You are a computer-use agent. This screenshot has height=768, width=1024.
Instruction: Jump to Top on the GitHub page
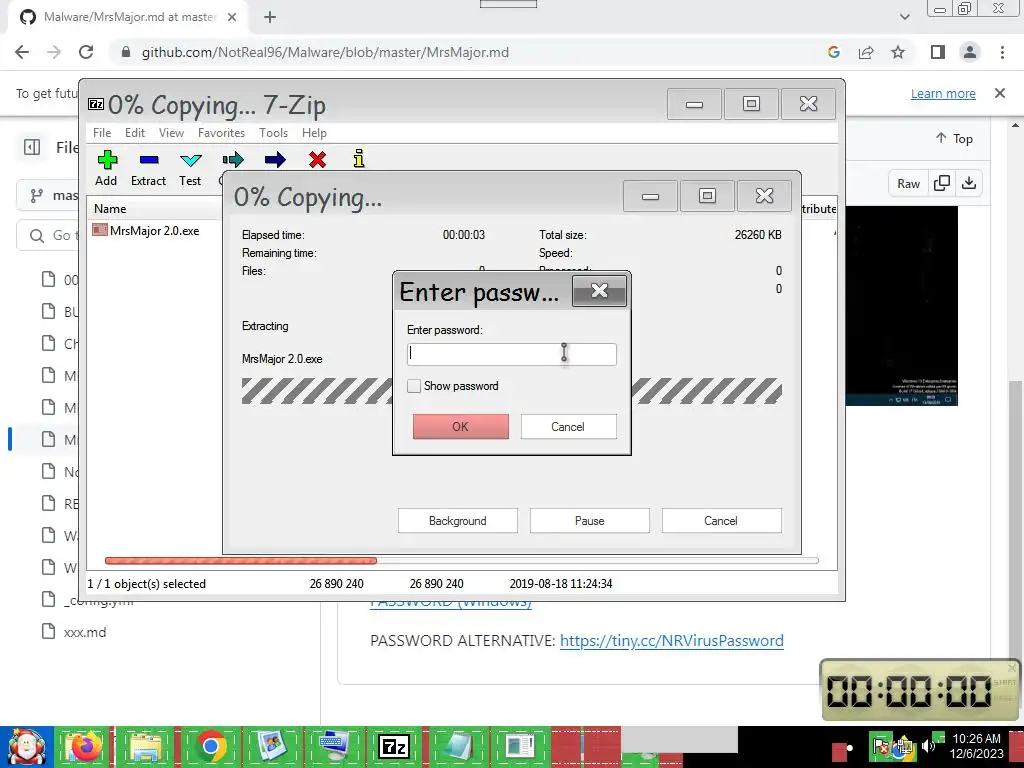954,138
